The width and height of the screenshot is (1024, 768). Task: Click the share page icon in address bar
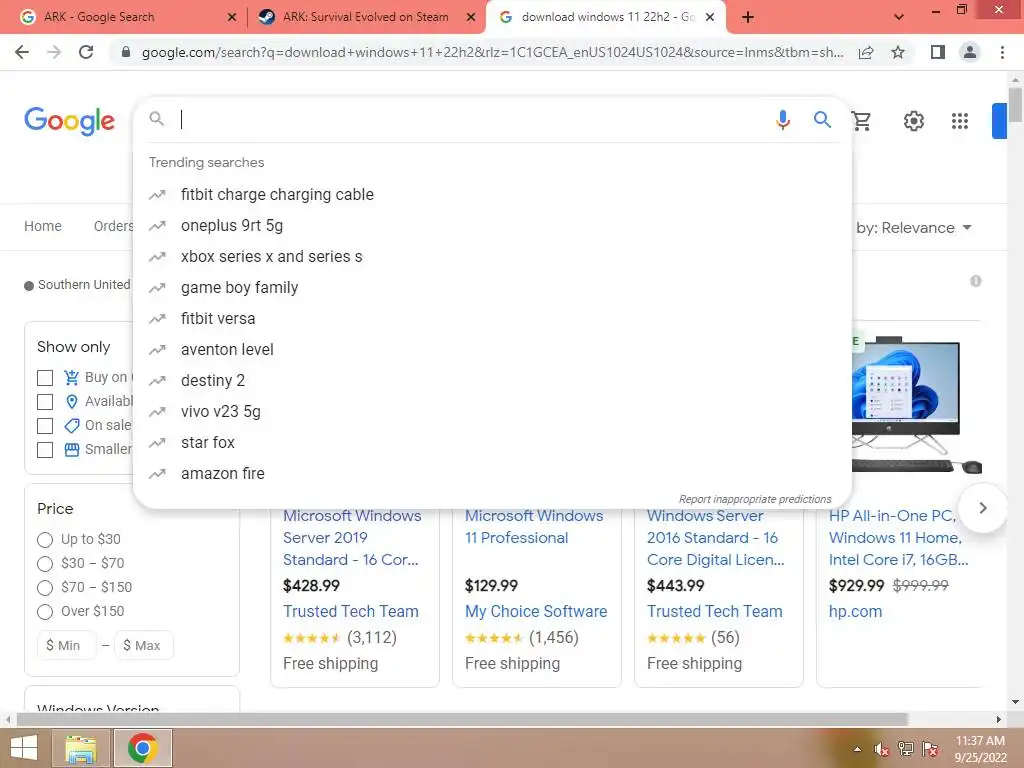866,52
